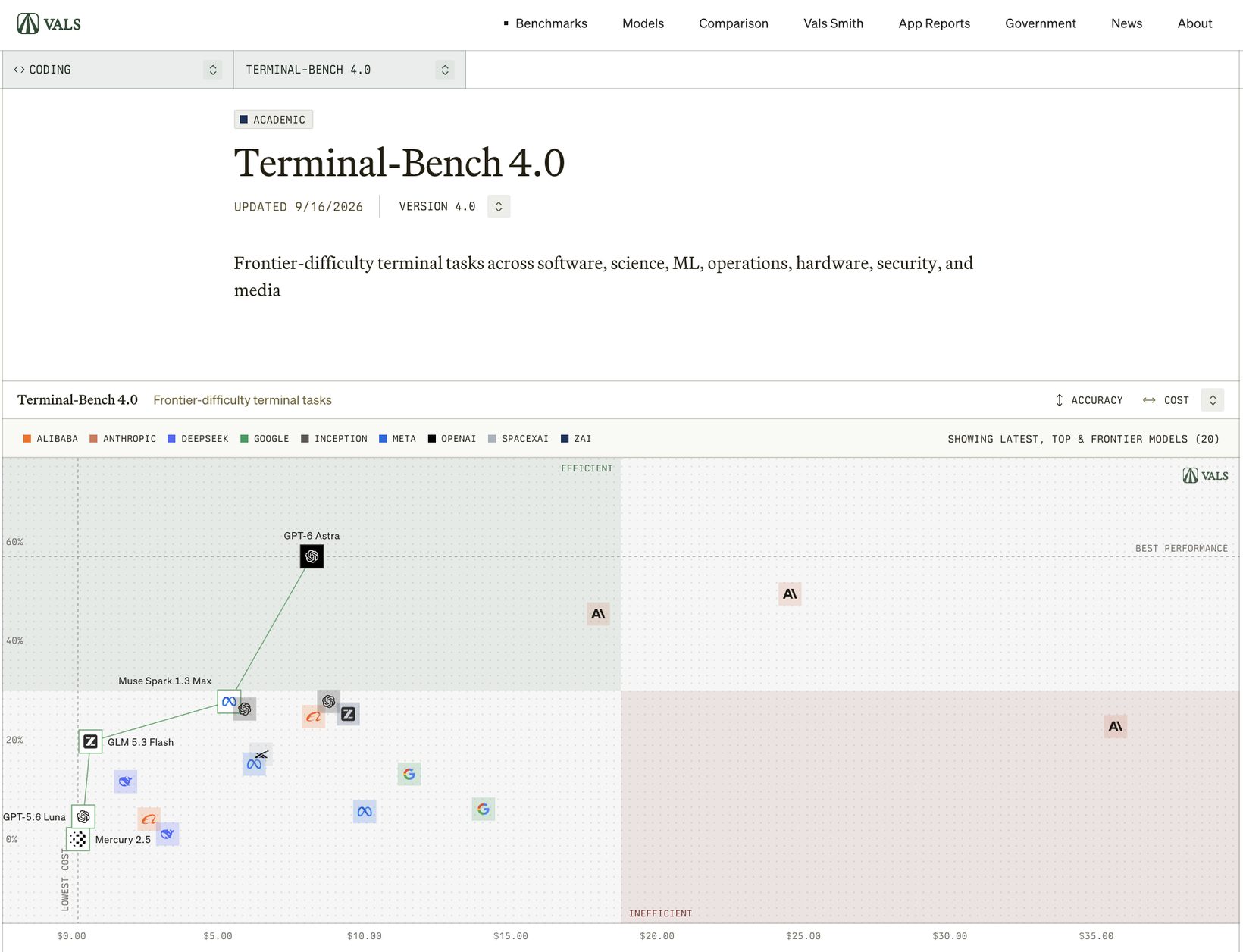Image resolution: width=1243 pixels, height=952 pixels.
Task: Click the Anthropic marker near $18 cost
Action: (x=598, y=614)
